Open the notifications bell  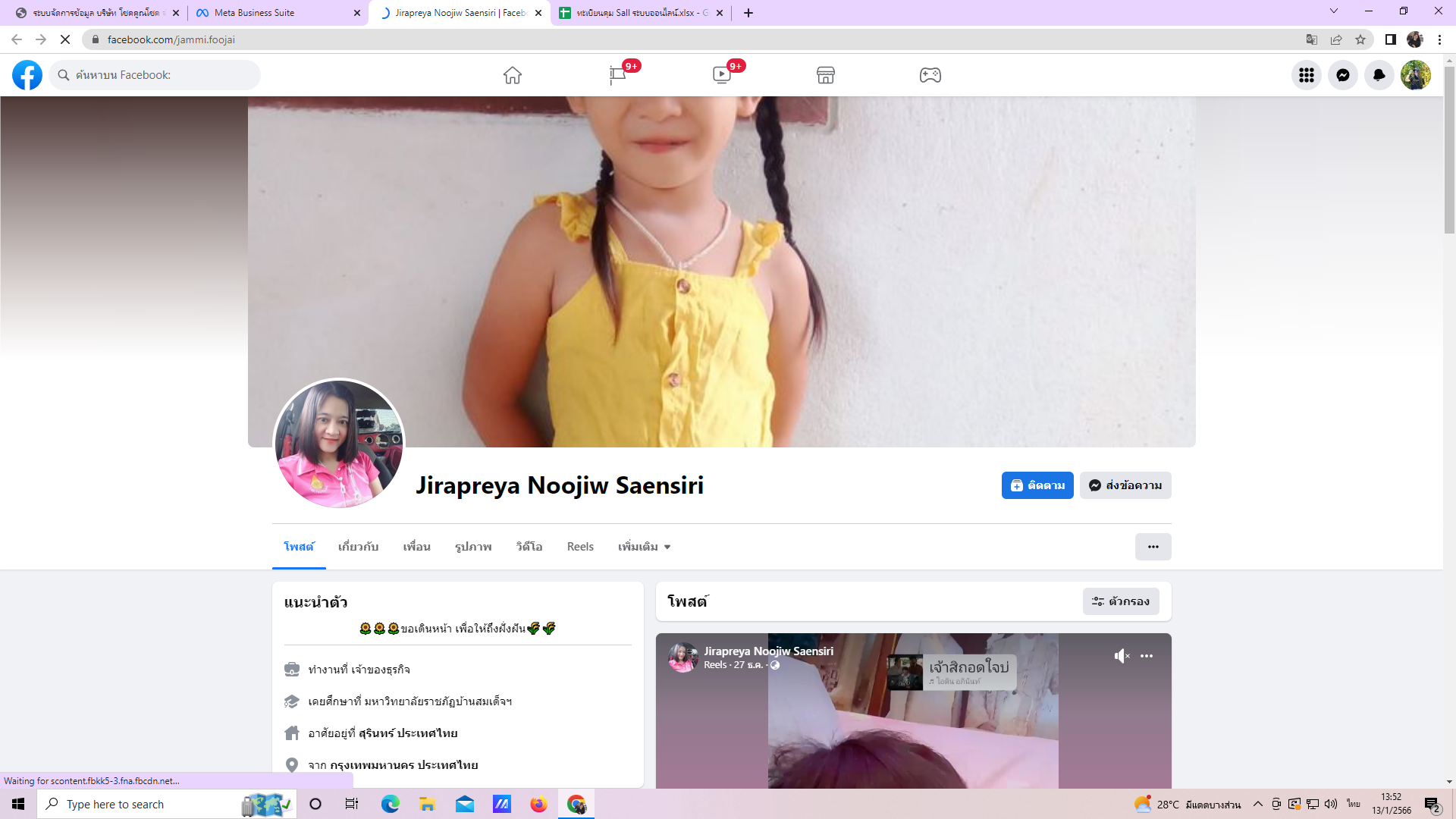(1379, 75)
